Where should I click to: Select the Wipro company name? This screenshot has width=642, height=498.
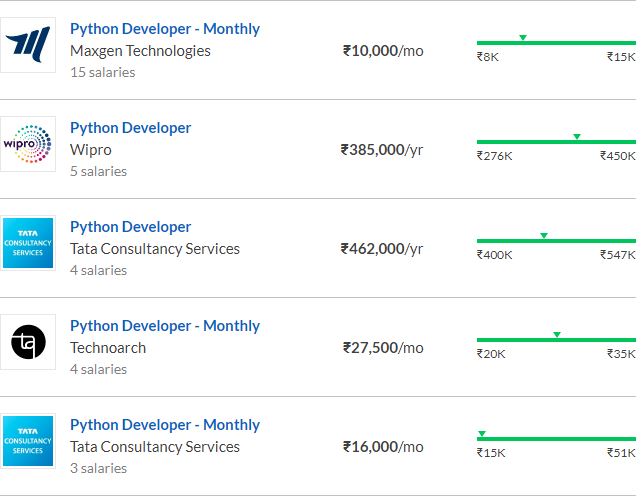(x=90, y=150)
